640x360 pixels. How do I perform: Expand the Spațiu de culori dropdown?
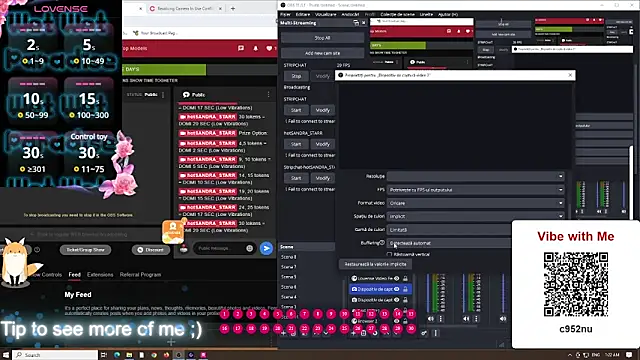476,216
